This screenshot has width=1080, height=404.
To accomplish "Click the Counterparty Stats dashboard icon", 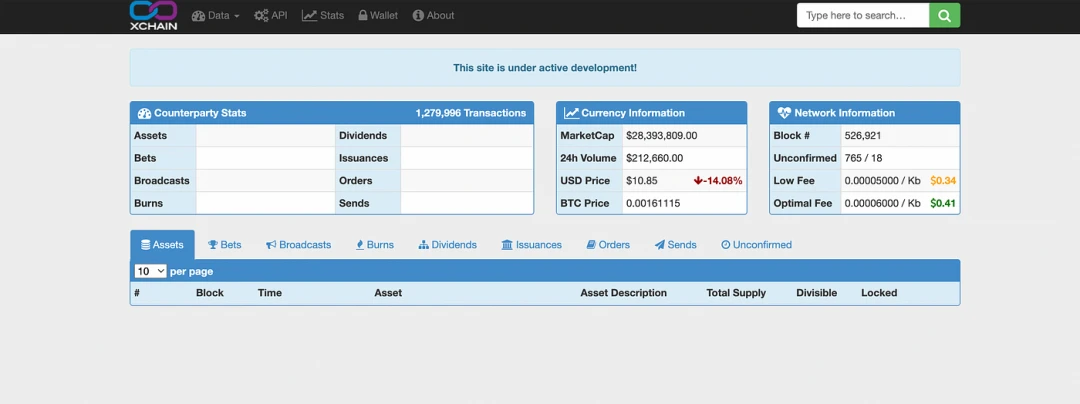I will (x=144, y=113).
